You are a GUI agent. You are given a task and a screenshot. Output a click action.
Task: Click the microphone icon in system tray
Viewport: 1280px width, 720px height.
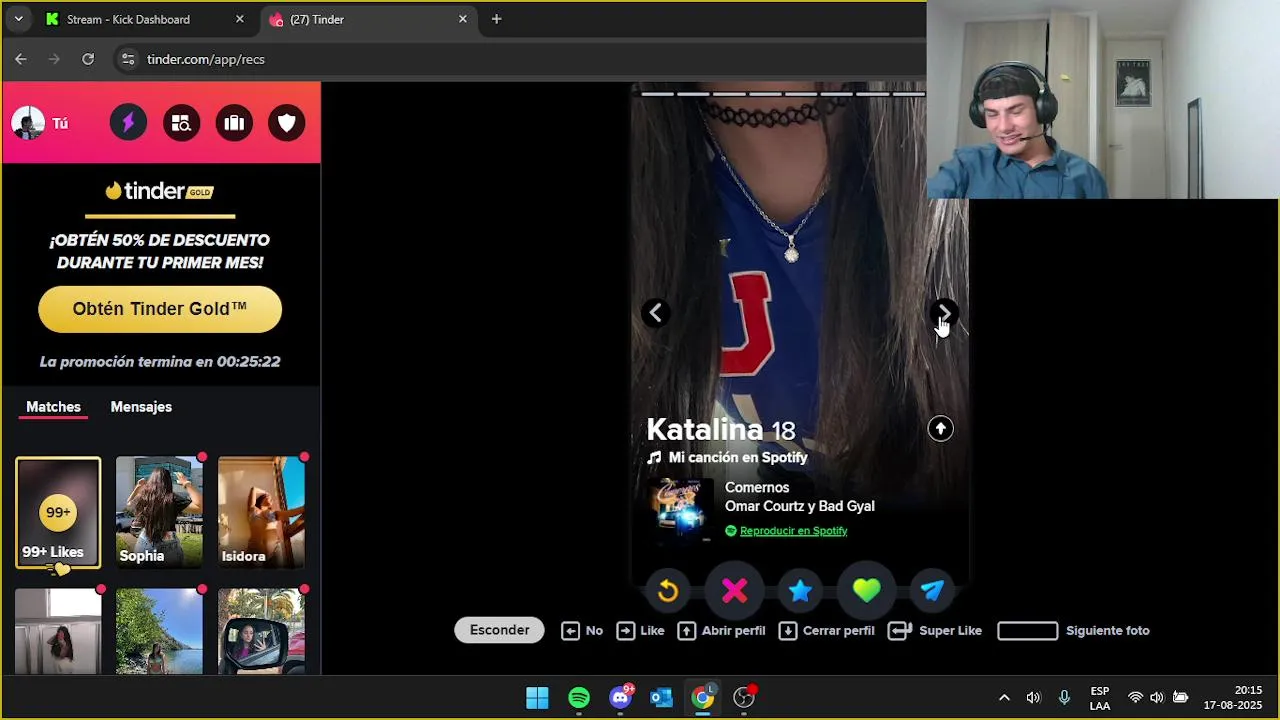1064,698
